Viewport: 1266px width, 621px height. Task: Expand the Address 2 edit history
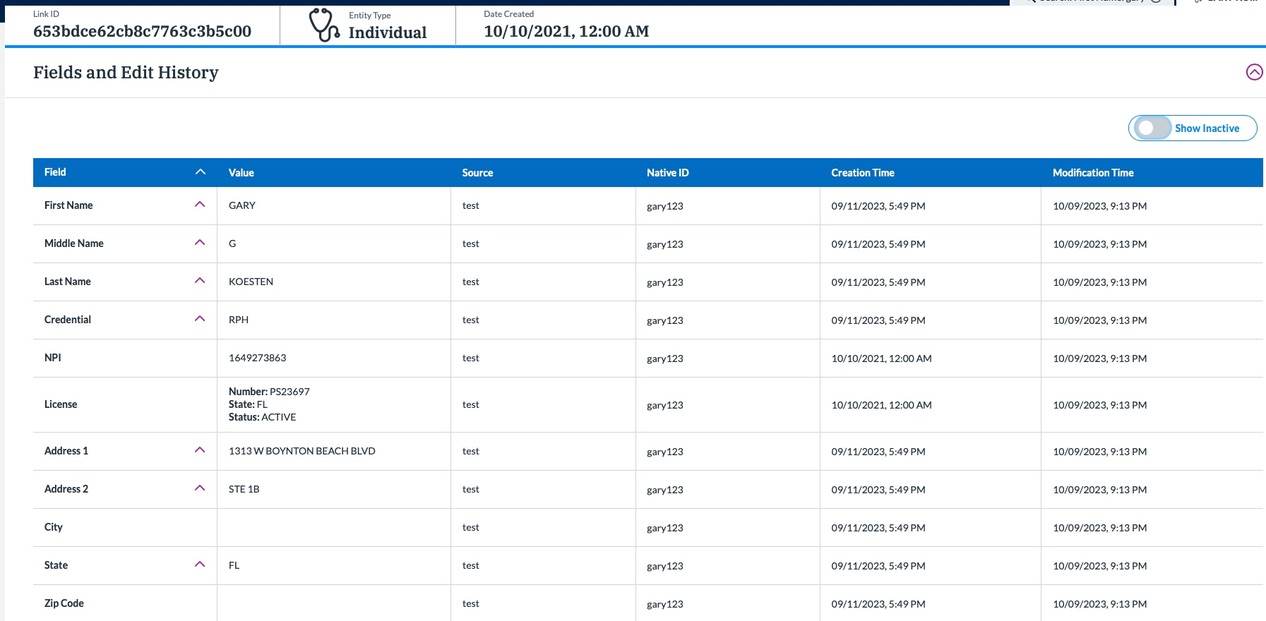[200, 489]
